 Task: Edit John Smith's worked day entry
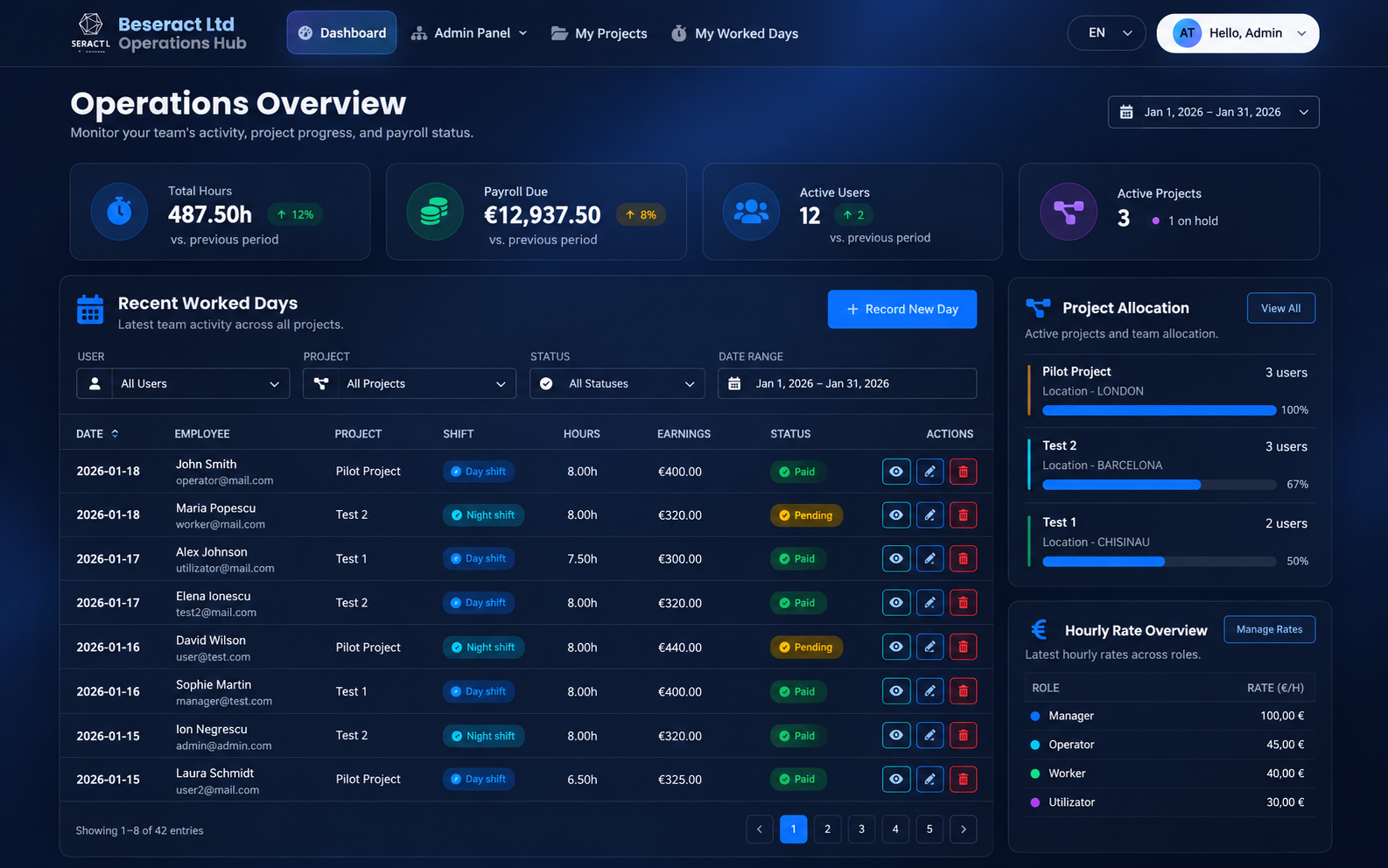point(929,472)
